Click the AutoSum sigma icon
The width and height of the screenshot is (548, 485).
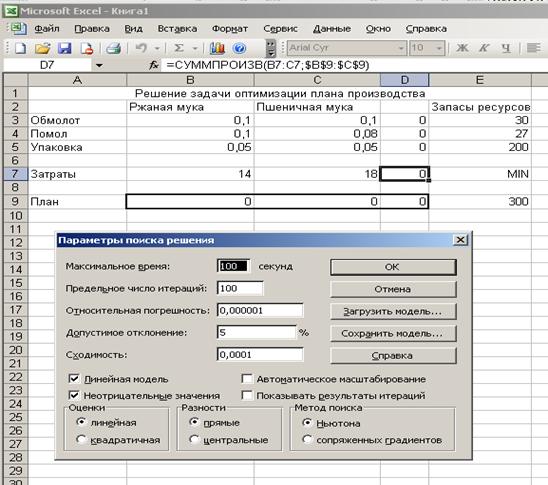pos(179,48)
